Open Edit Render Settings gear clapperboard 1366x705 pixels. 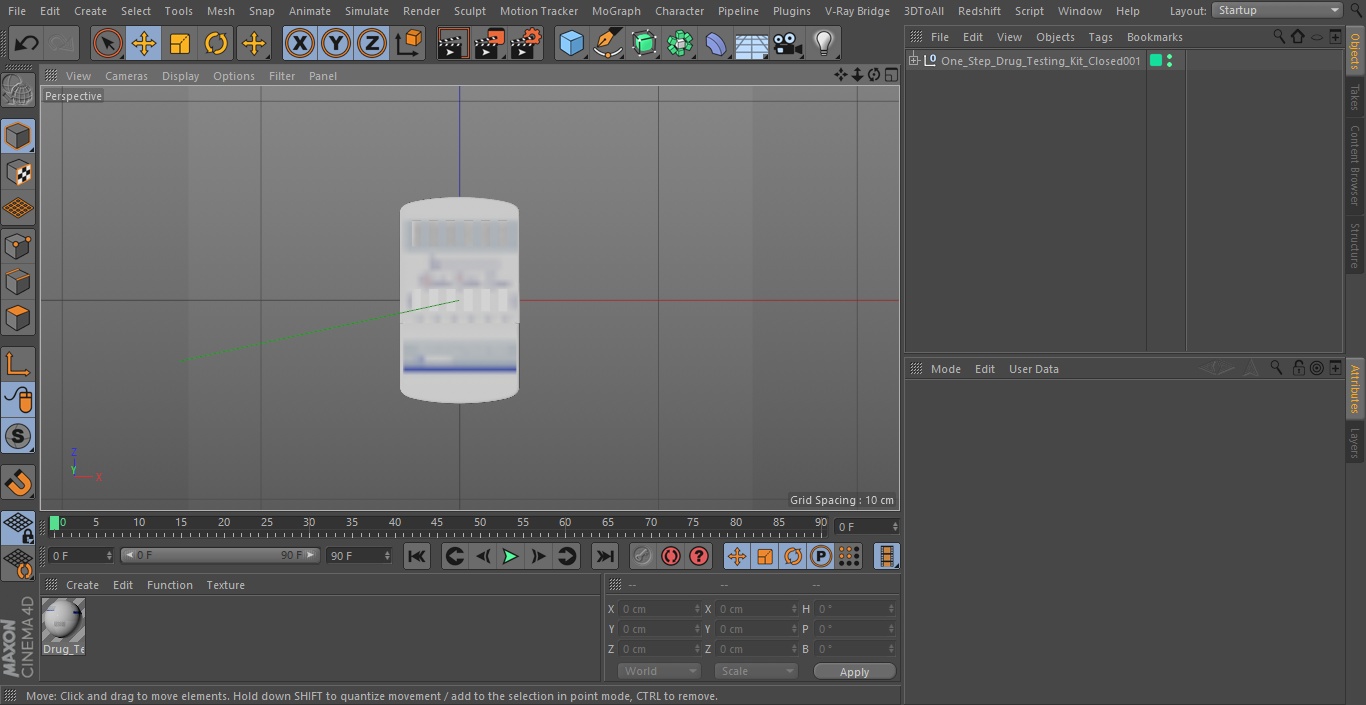point(526,43)
